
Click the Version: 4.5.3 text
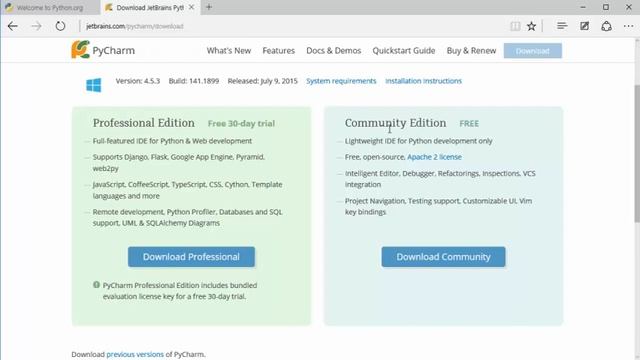[x=138, y=81]
